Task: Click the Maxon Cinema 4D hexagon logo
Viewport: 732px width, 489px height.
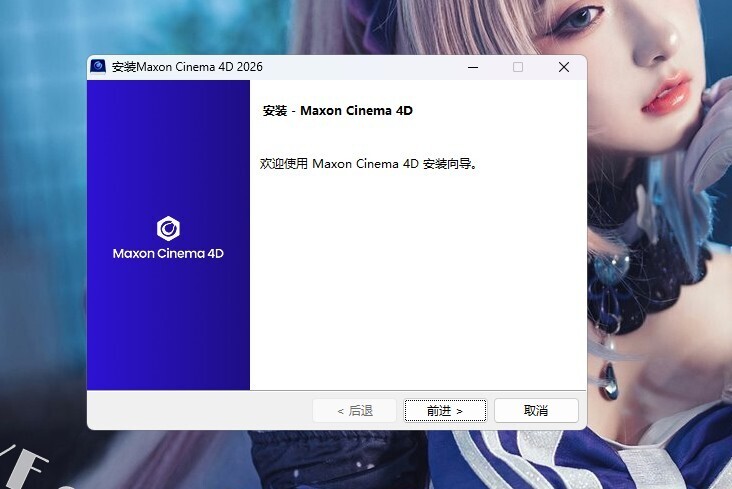Action: pyautogui.click(x=168, y=228)
